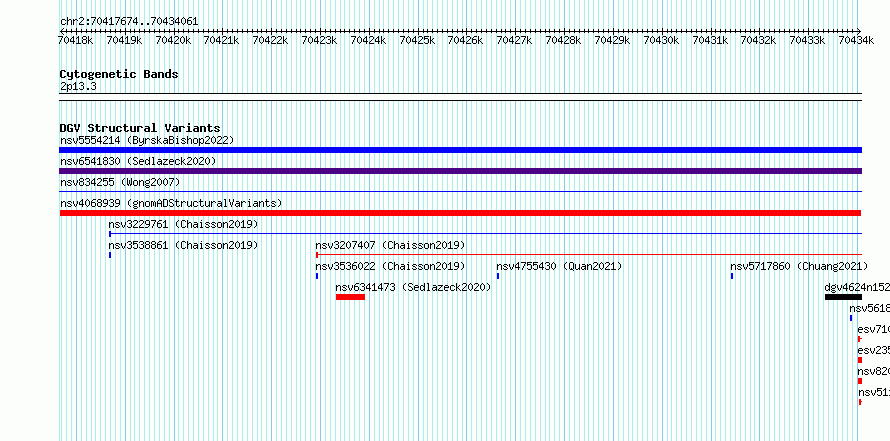Click the 70424k ruler position
This screenshot has width=890, height=441.
pos(368,40)
